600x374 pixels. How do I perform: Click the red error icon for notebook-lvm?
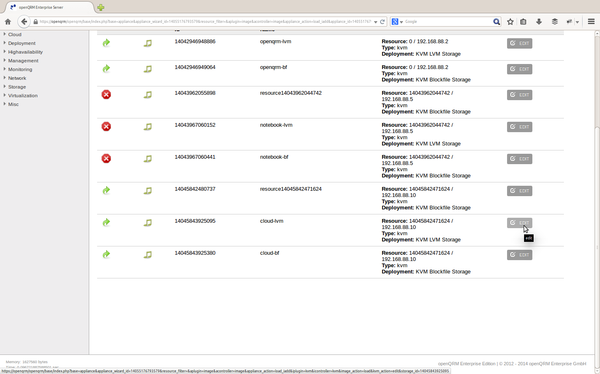pos(106,126)
